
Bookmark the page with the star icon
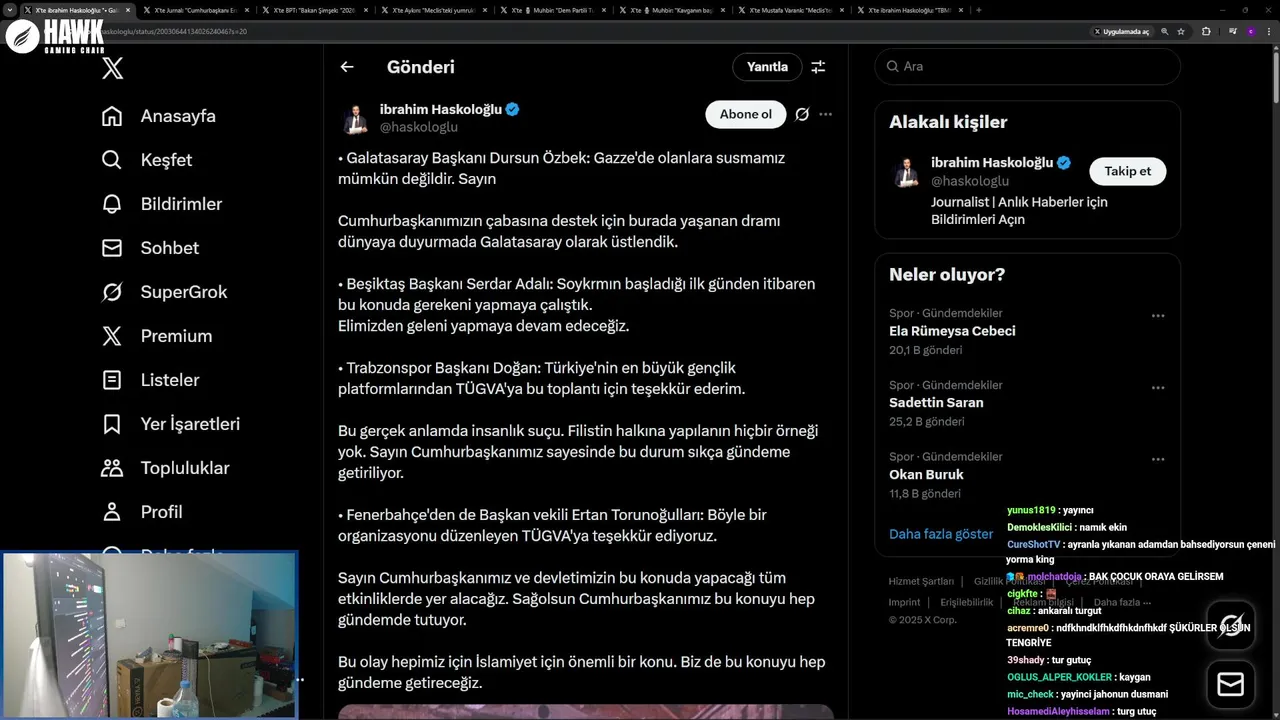1181,31
